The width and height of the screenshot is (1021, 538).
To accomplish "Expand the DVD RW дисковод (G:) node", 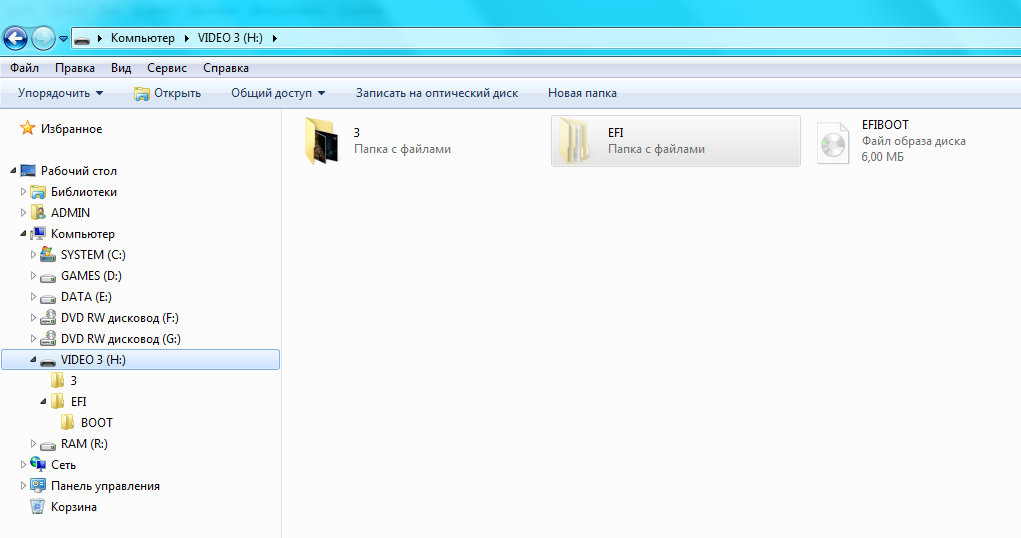I will 33,339.
